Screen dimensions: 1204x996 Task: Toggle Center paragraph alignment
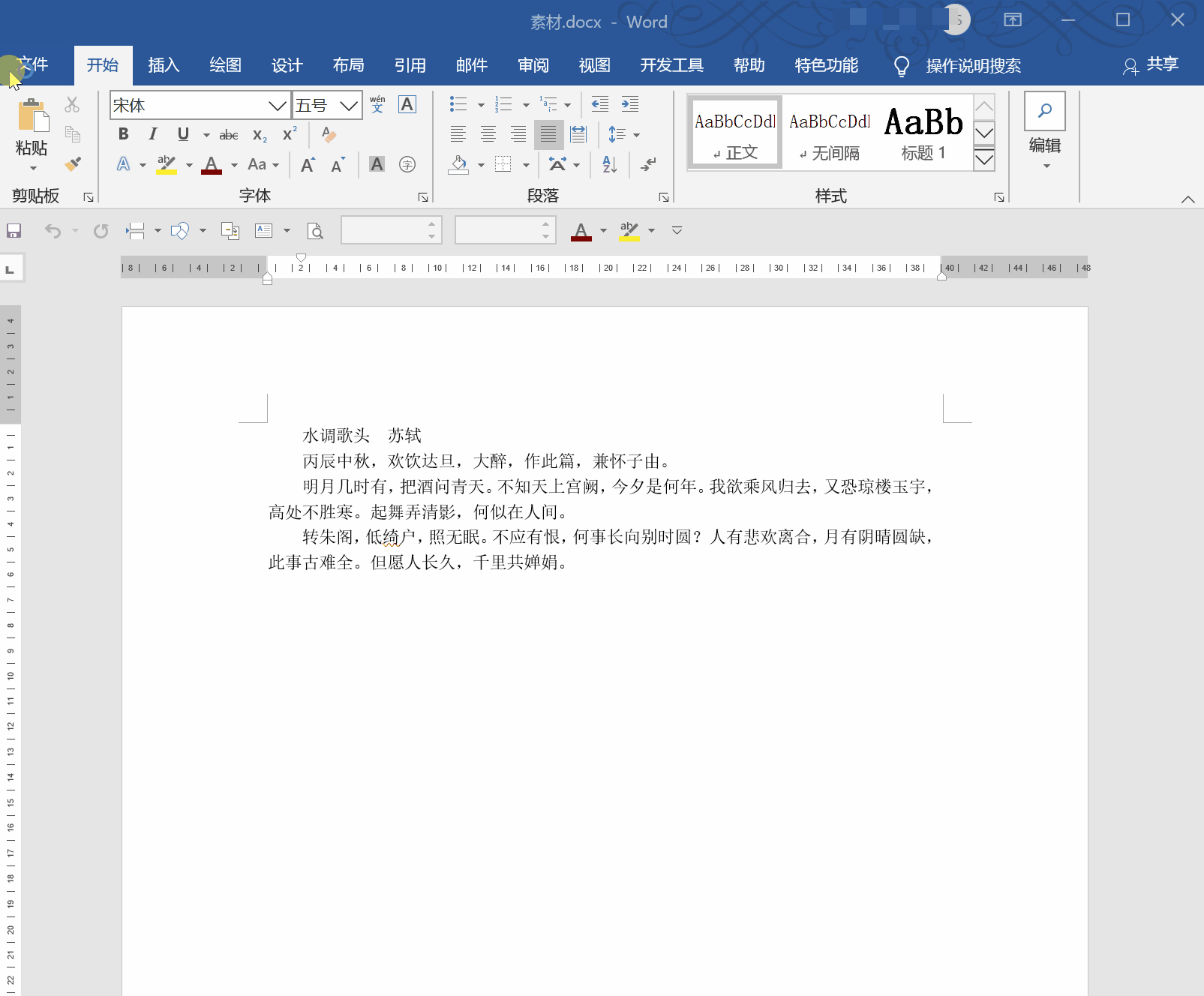click(488, 134)
